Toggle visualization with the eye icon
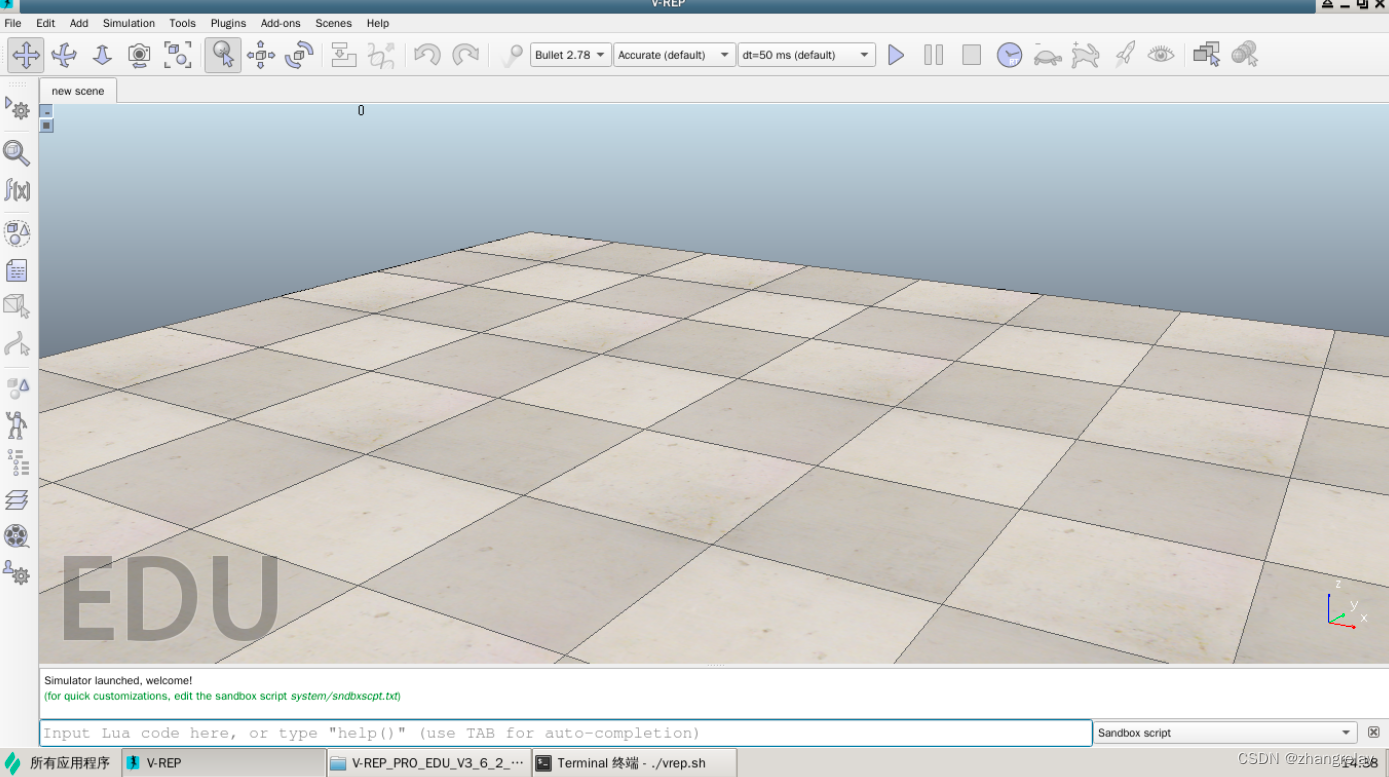The image size is (1389, 777). (1161, 55)
